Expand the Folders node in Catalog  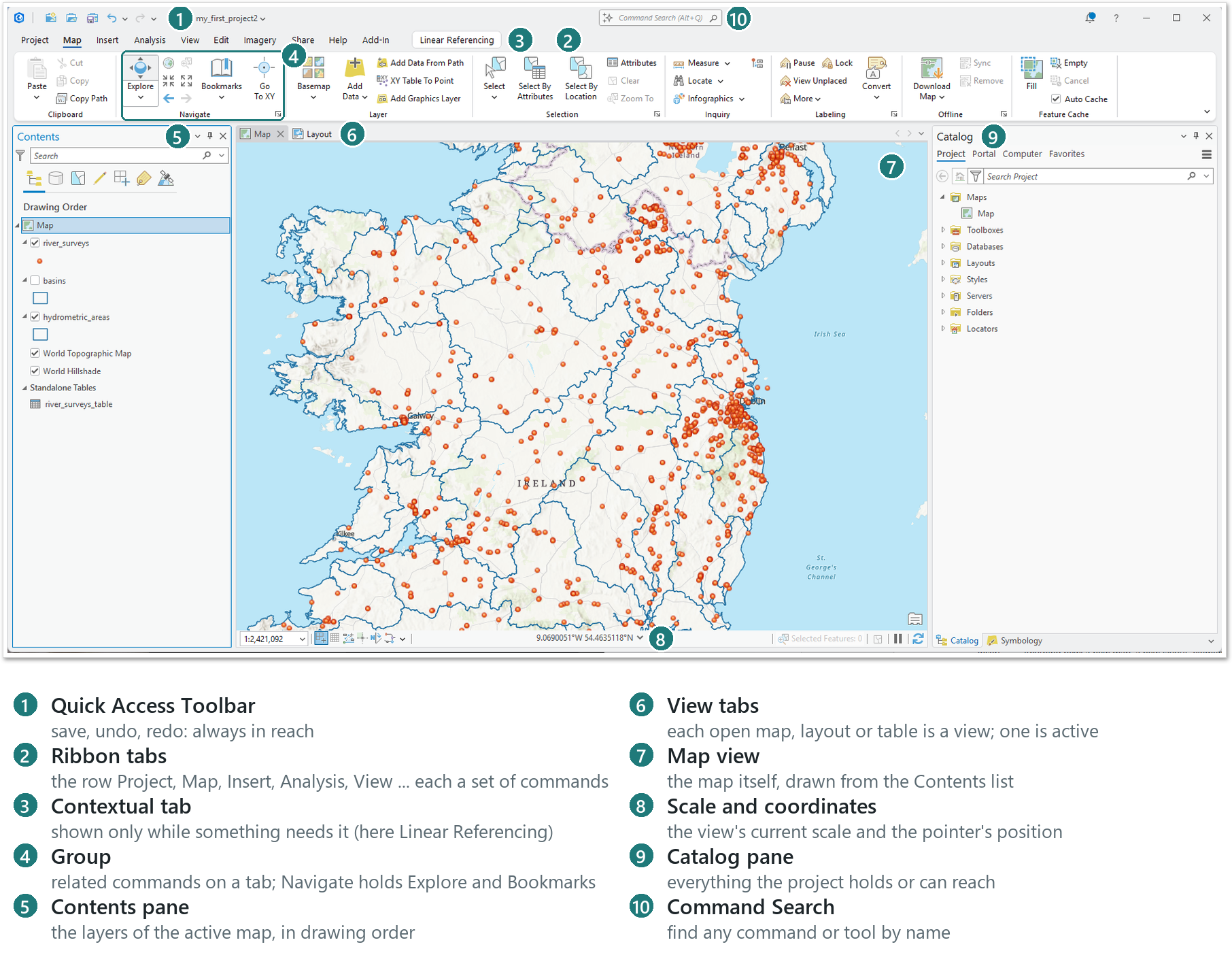click(943, 312)
